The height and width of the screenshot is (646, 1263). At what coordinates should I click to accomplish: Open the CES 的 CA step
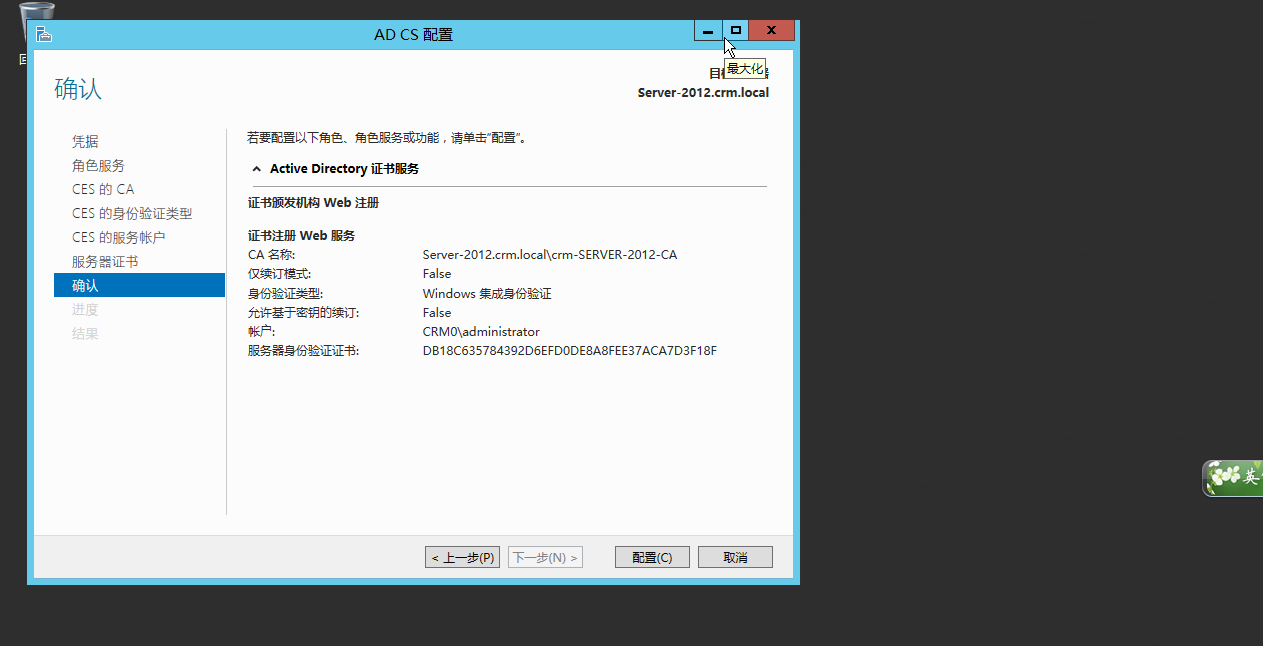[x=102, y=189]
